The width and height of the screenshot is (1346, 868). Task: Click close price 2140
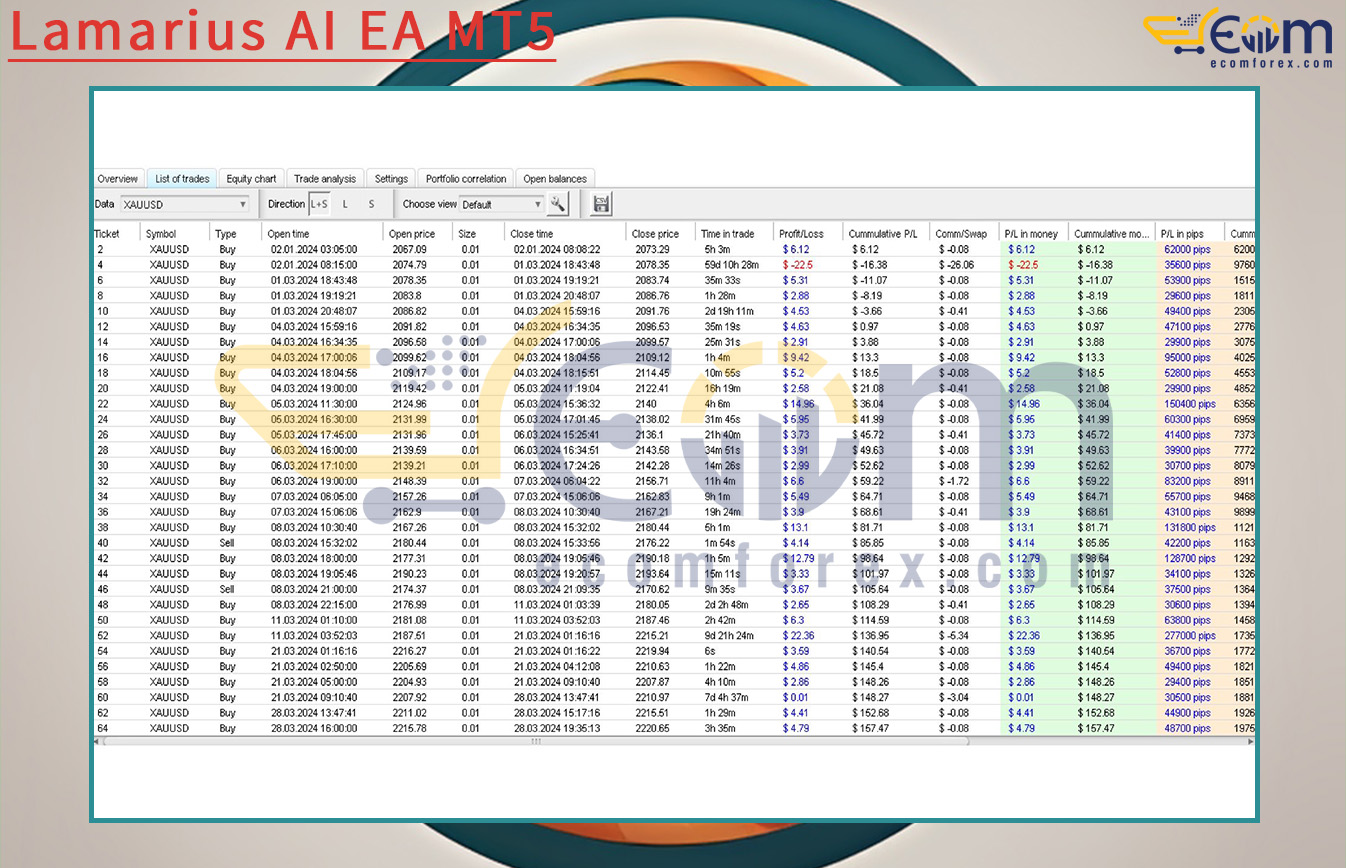tap(645, 404)
